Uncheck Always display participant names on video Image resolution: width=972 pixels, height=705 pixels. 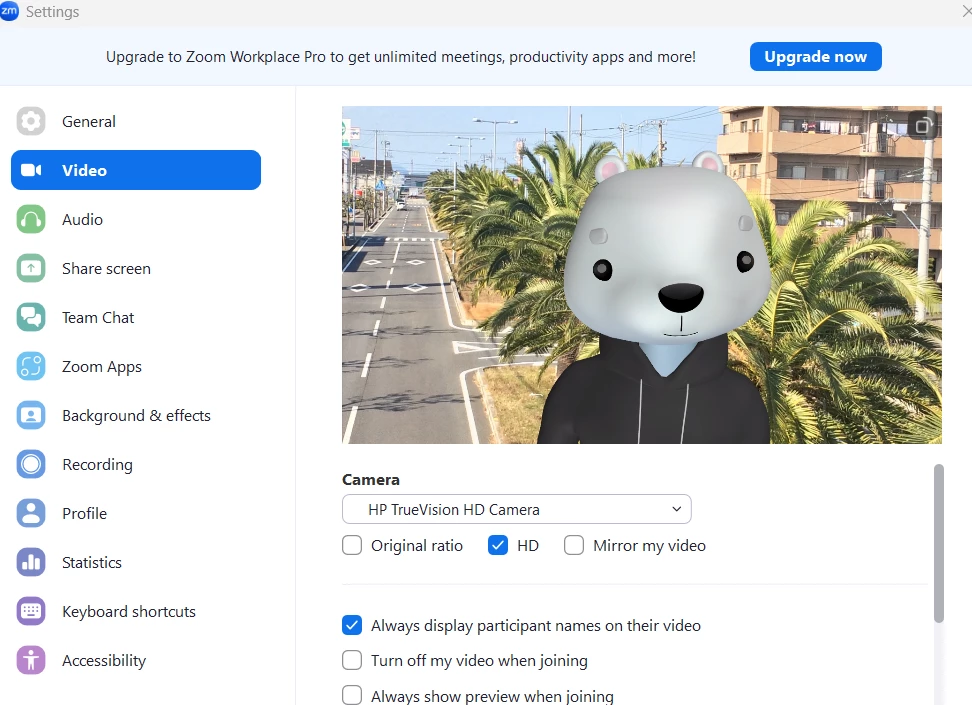[x=352, y=625]
